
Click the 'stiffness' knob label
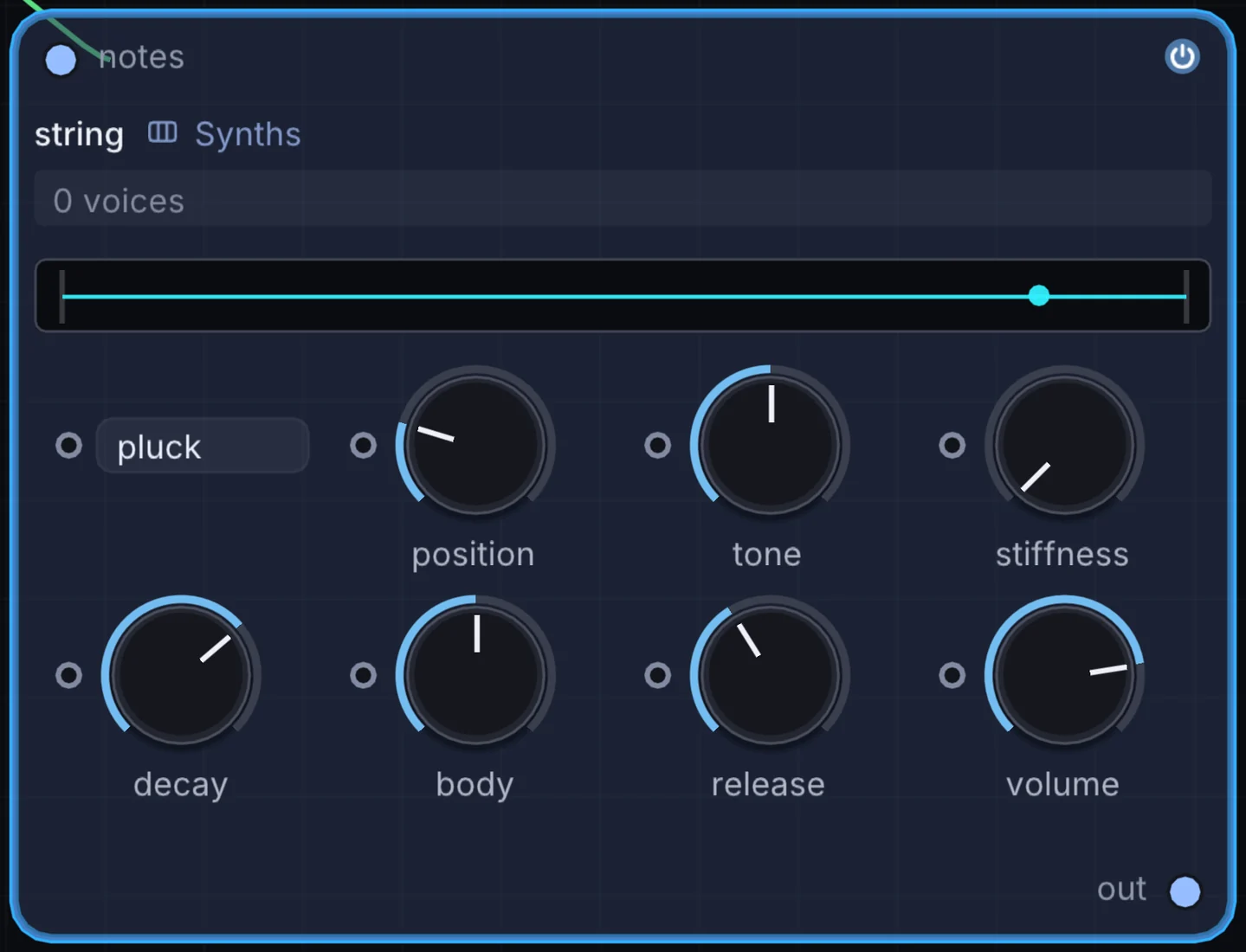coord(1062,554)
